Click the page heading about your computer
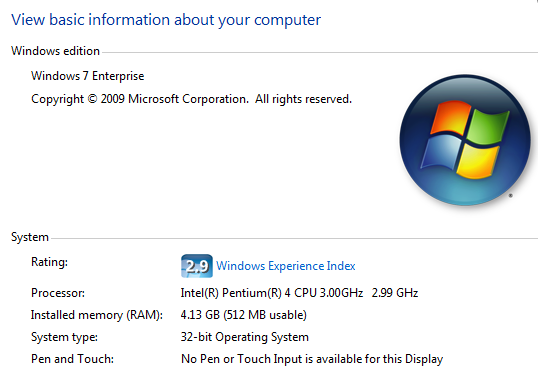538x382 pixels. (166, 20)
